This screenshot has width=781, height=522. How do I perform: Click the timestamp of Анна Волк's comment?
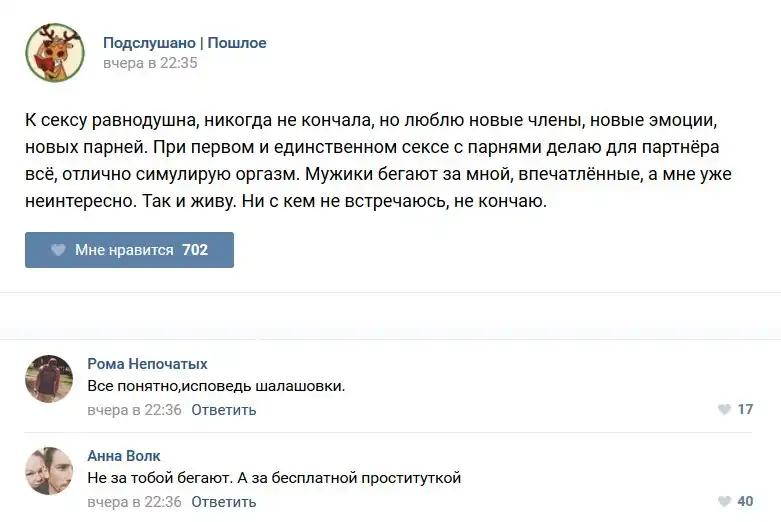(134, 502)
